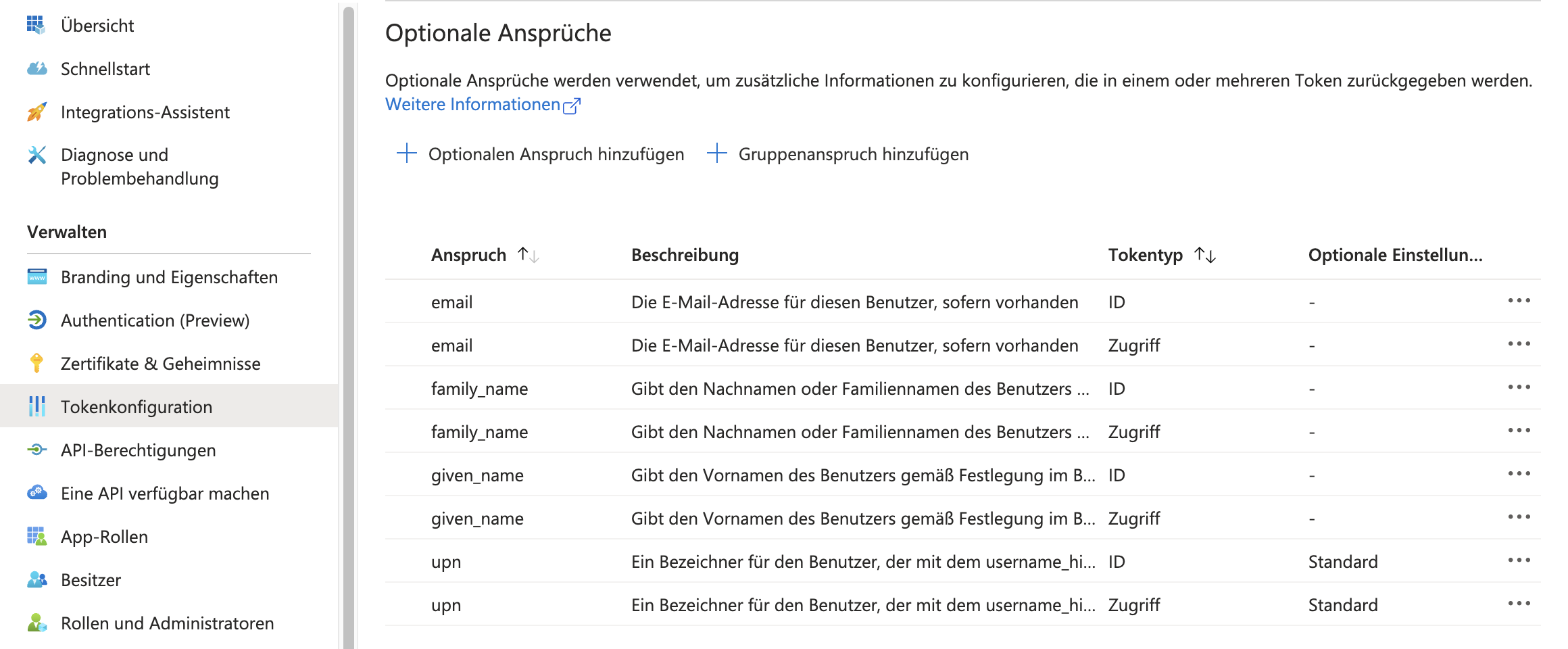The height and width of the screenshot is (649, 1568).
Task: Launch the Integrations-Assistent
Action: click(145, 112)
